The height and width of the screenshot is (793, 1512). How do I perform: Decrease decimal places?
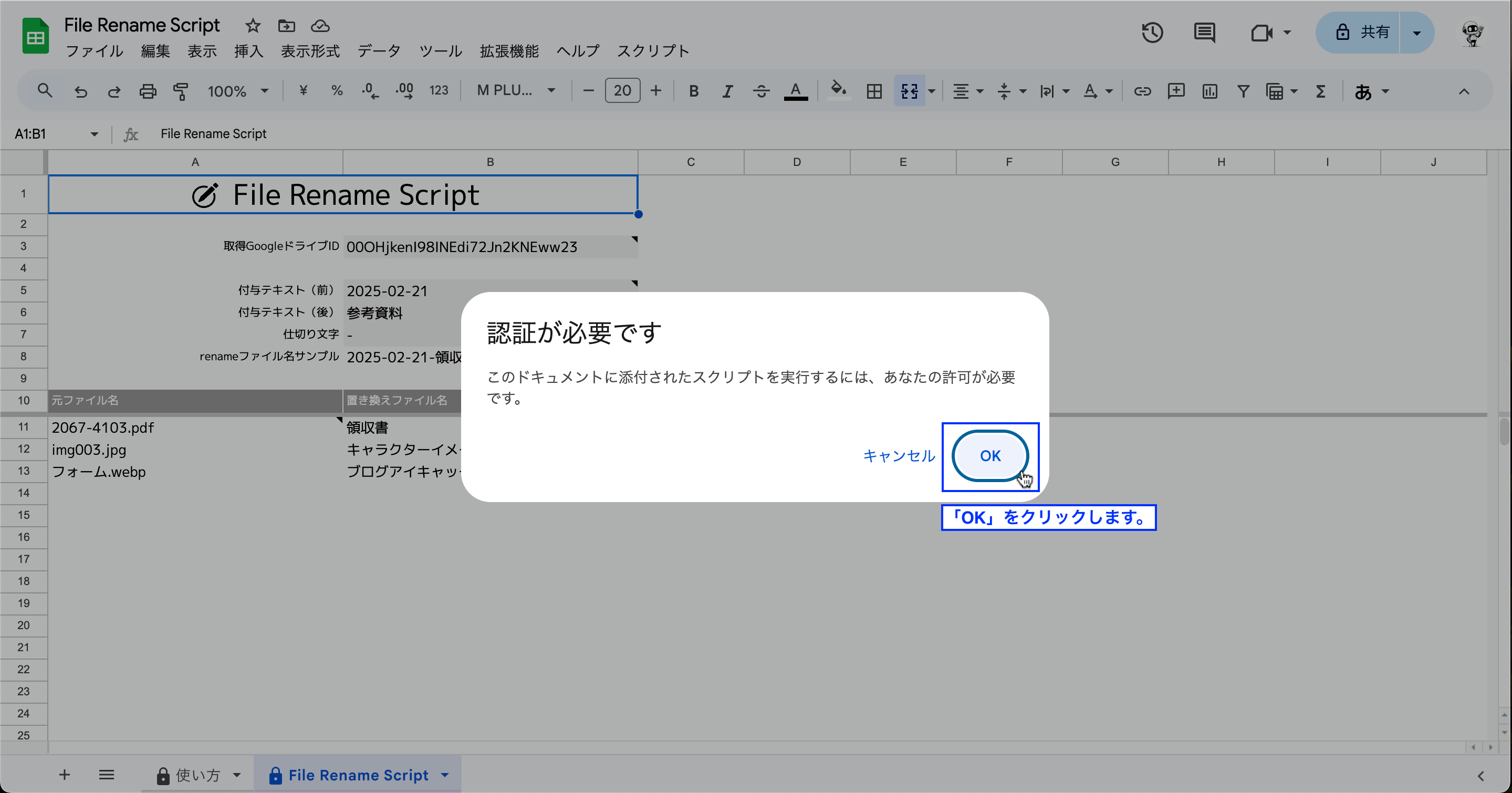coord(370,91)
